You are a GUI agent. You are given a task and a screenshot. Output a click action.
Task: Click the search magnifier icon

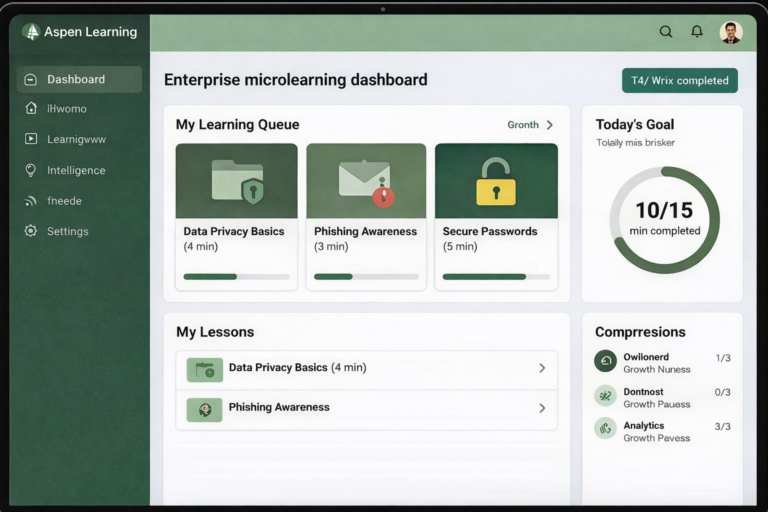pos(666,32)
